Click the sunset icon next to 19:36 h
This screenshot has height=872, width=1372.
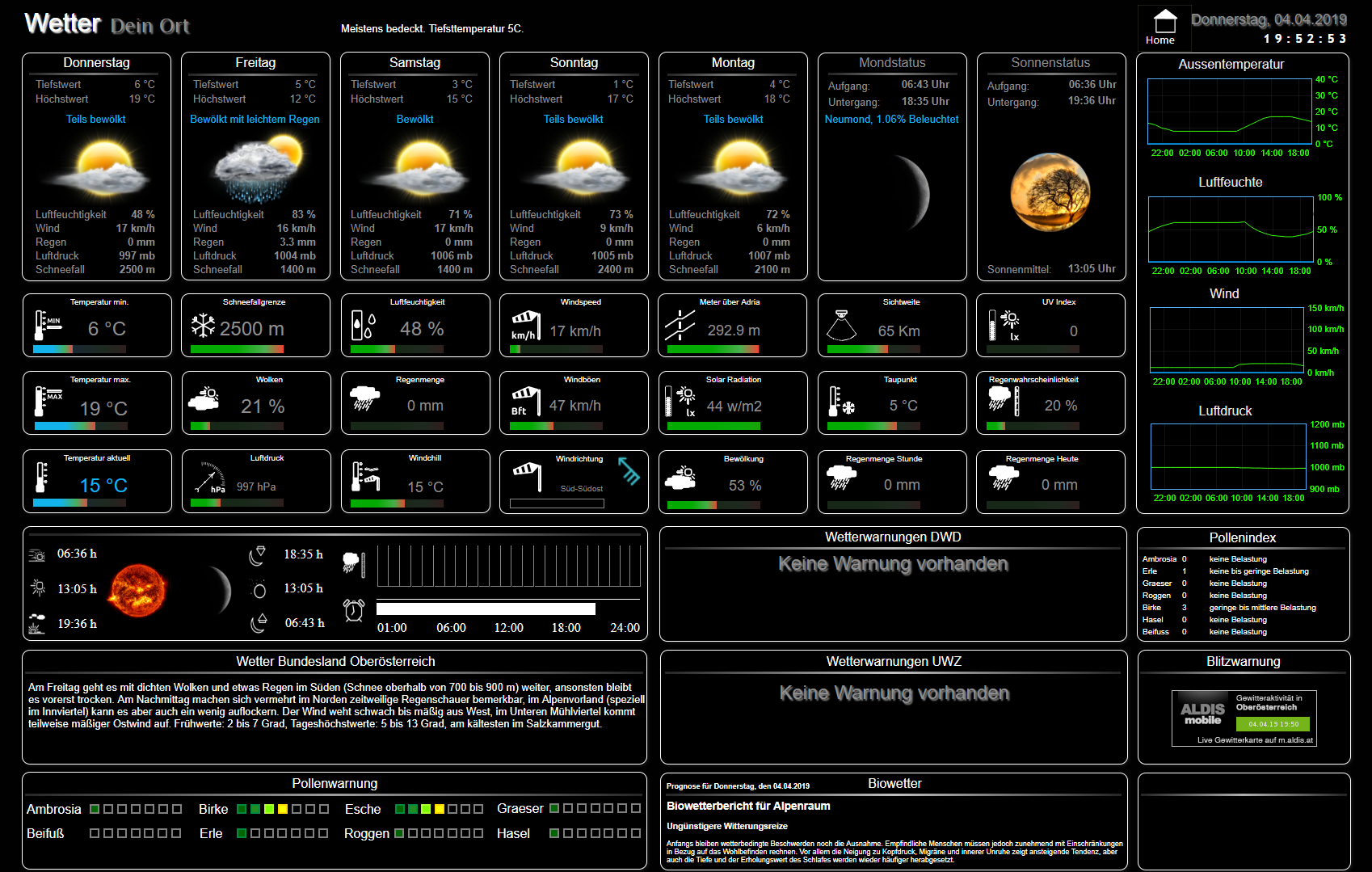(37, 623)
